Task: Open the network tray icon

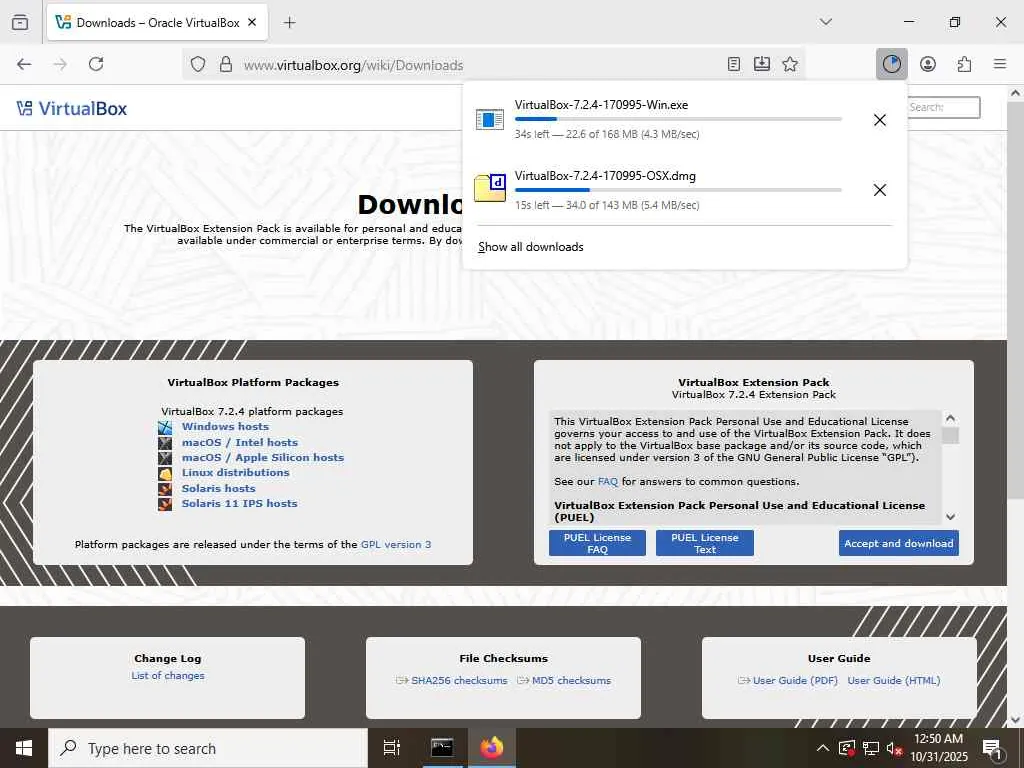Action: [x=871, y=748]
